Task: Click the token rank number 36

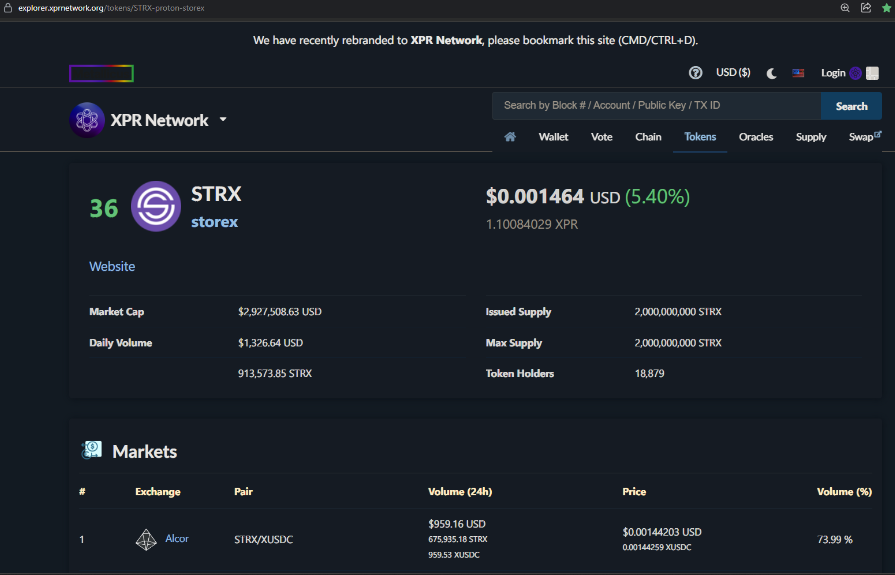Action: click(x=104, y=208)
